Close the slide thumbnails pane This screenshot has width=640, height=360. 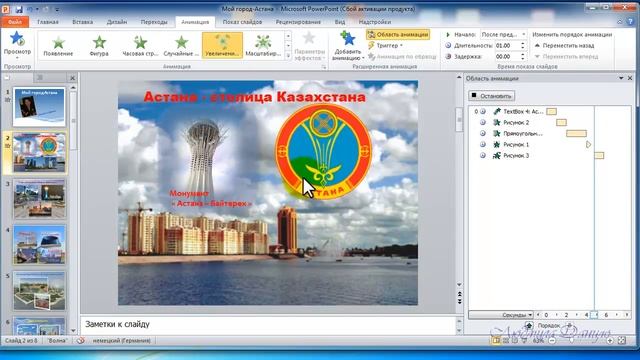click(x=72, y=78)
